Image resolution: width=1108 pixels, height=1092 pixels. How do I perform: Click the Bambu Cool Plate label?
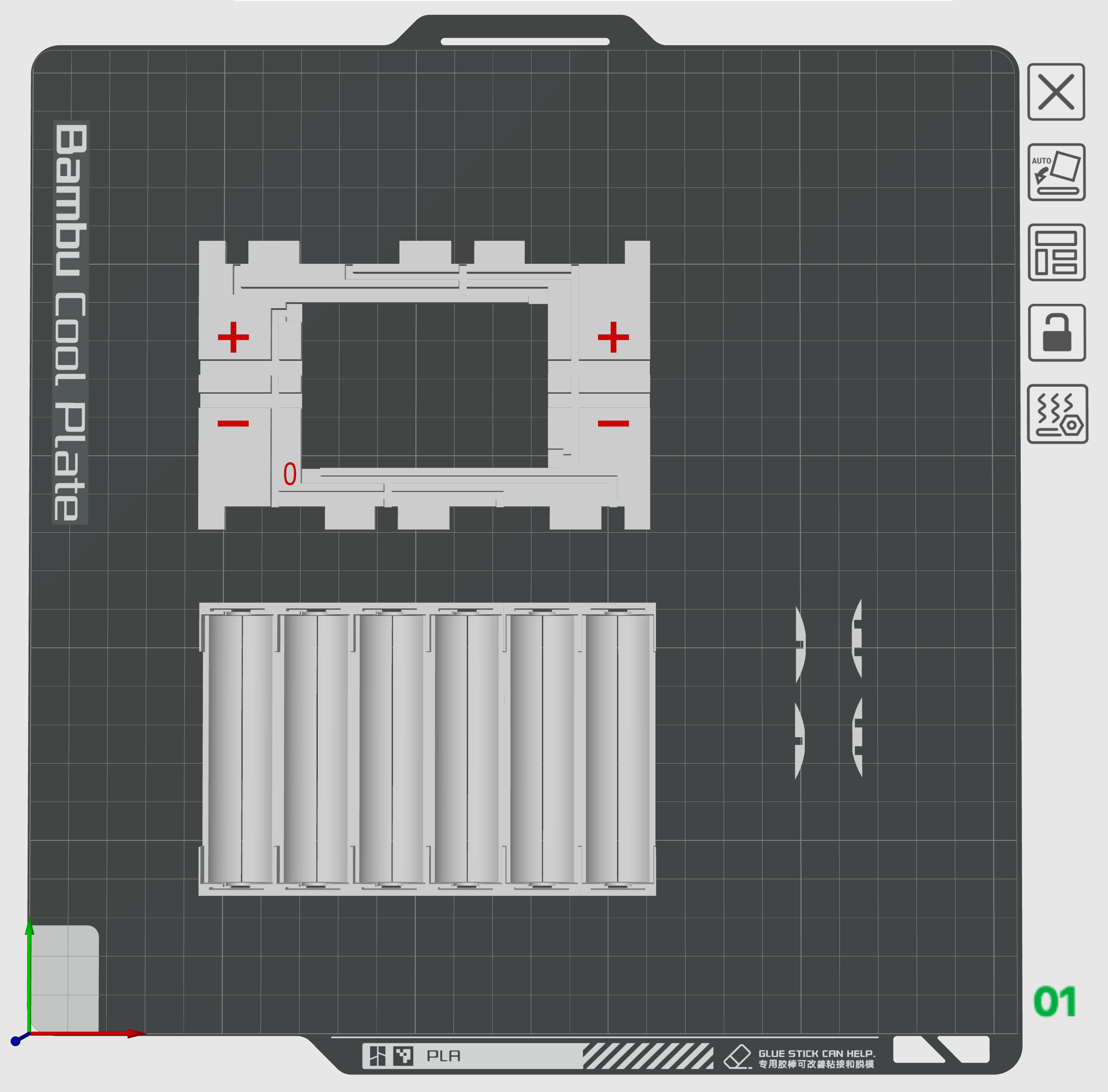pyautogui.click(x=70, y=322)
